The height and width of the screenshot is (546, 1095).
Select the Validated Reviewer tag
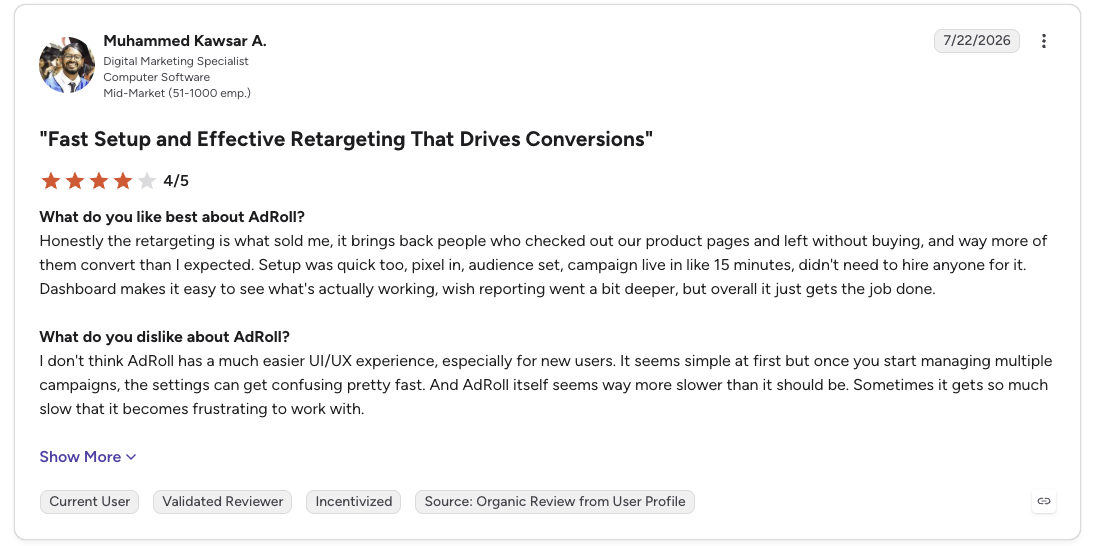(222, 501)
